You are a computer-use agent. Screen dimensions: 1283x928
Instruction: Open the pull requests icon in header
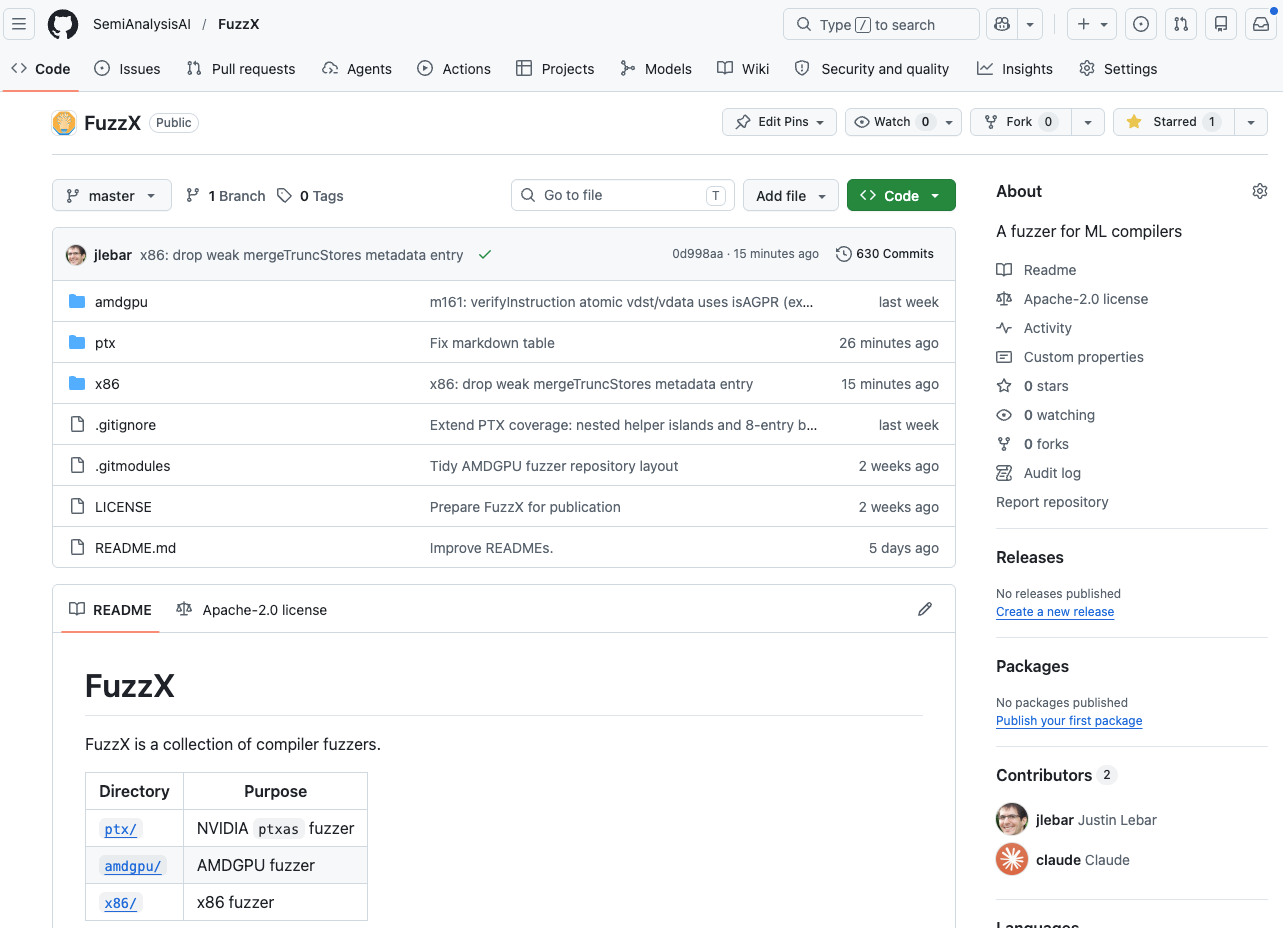pyautogui.click(x=1181, y=24)
